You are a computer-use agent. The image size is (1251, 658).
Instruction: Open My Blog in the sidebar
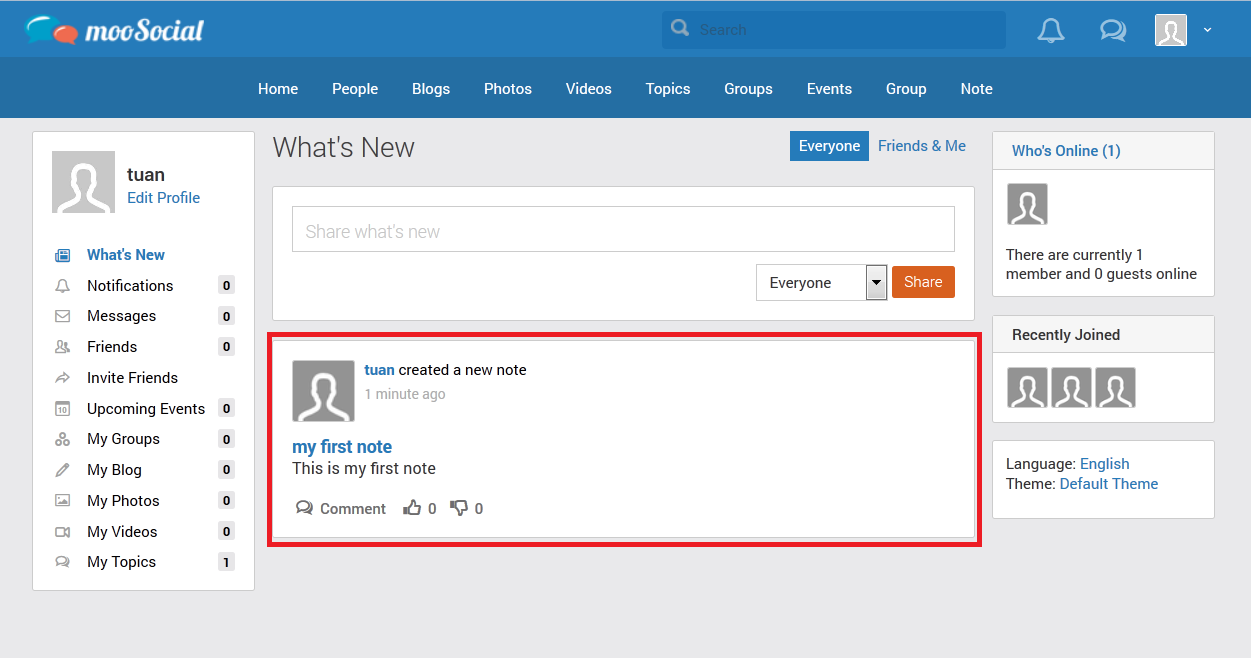114,470
